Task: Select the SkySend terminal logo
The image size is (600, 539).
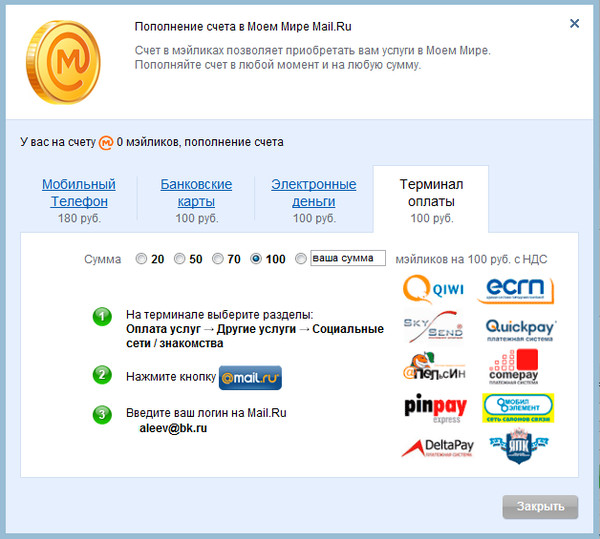Action: tap(433, 327)
